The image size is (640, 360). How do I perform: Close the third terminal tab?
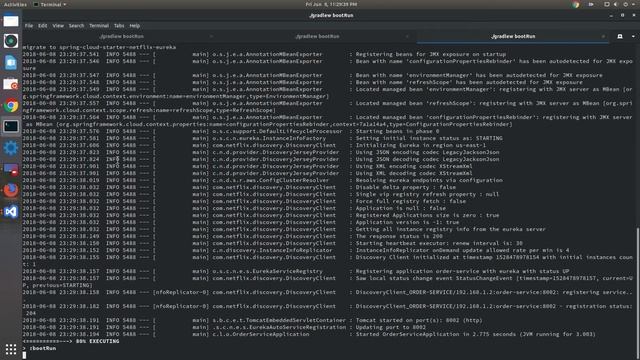click(603, 36)
